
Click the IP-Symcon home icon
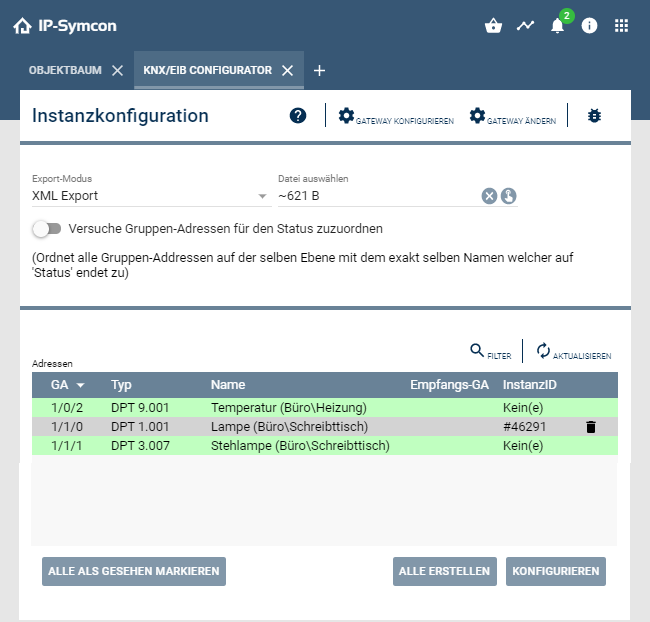tap(22, 26)
